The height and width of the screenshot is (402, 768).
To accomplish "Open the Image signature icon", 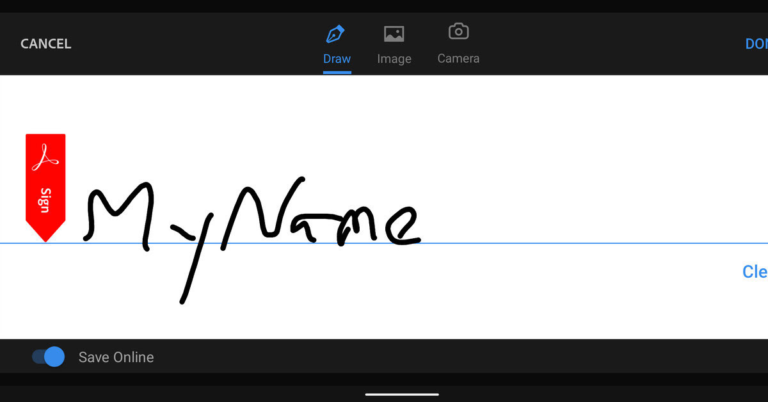I will point(394,34).
